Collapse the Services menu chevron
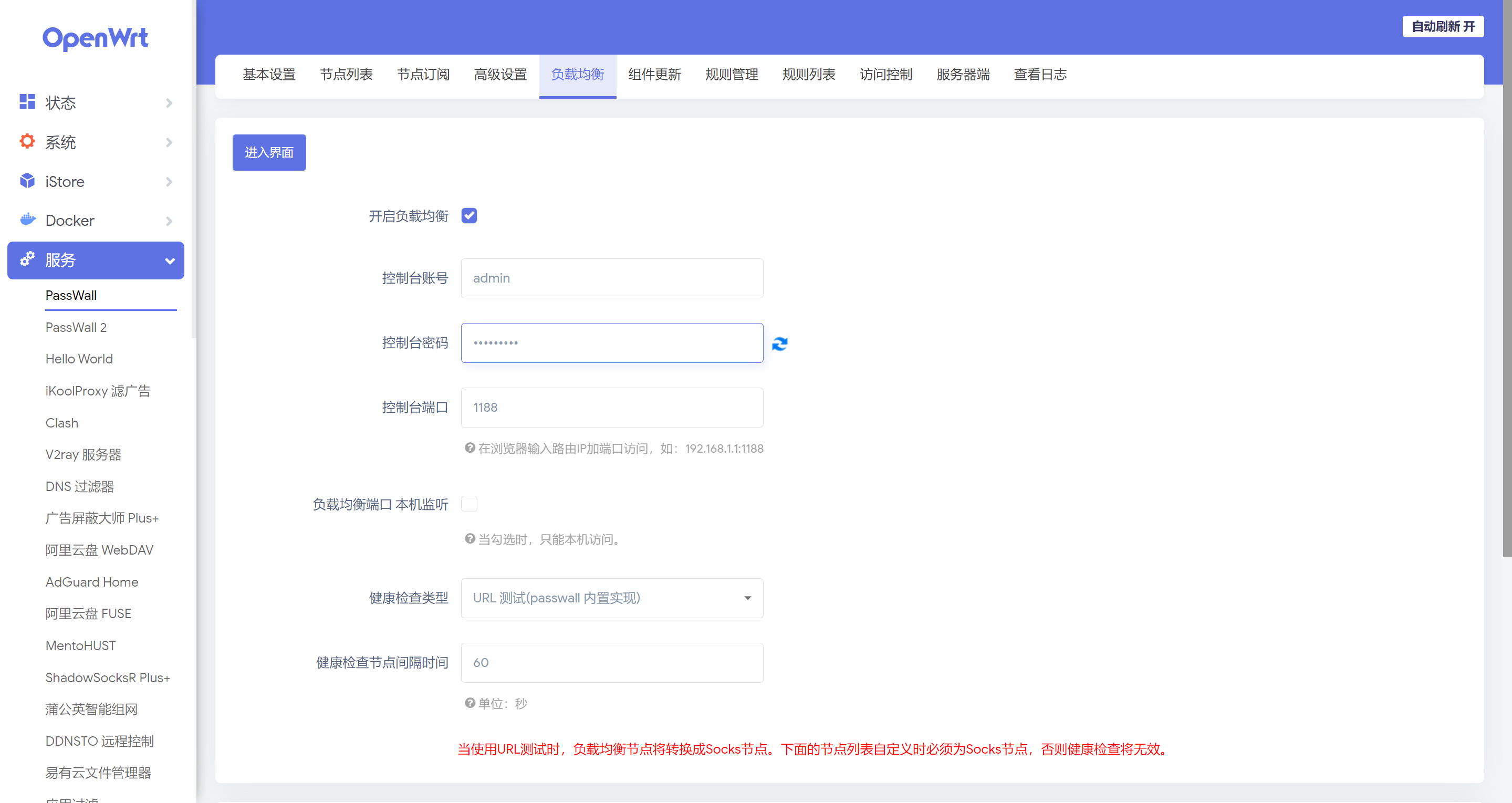This screenshot has width=1512, height=803. point(170,260)
